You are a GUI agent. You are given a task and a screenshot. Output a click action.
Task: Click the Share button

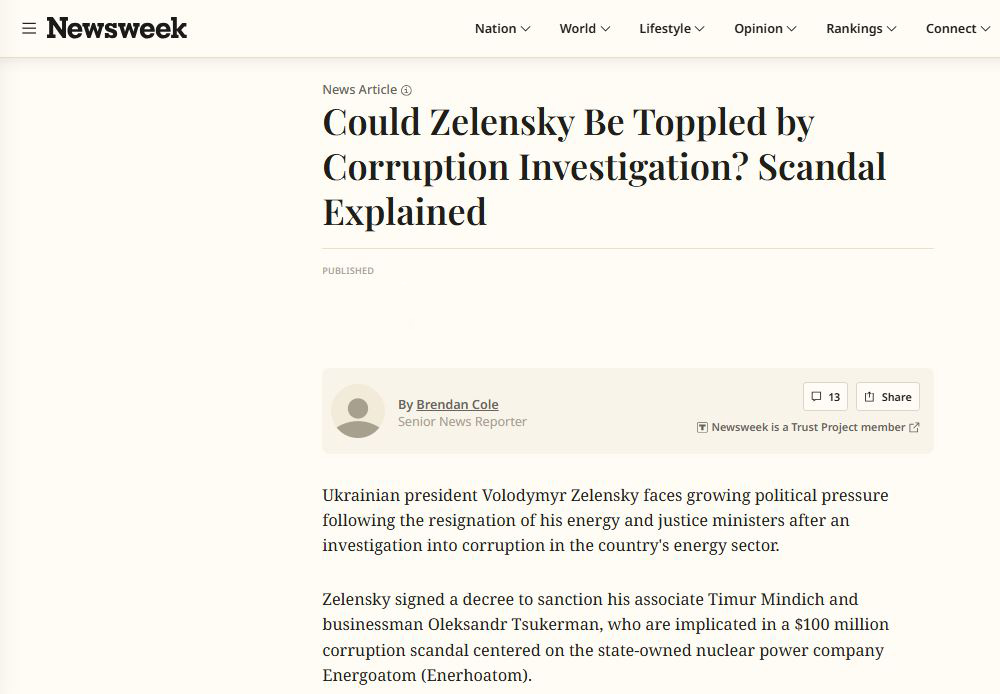pyautogui.click(x=887, y=397)
